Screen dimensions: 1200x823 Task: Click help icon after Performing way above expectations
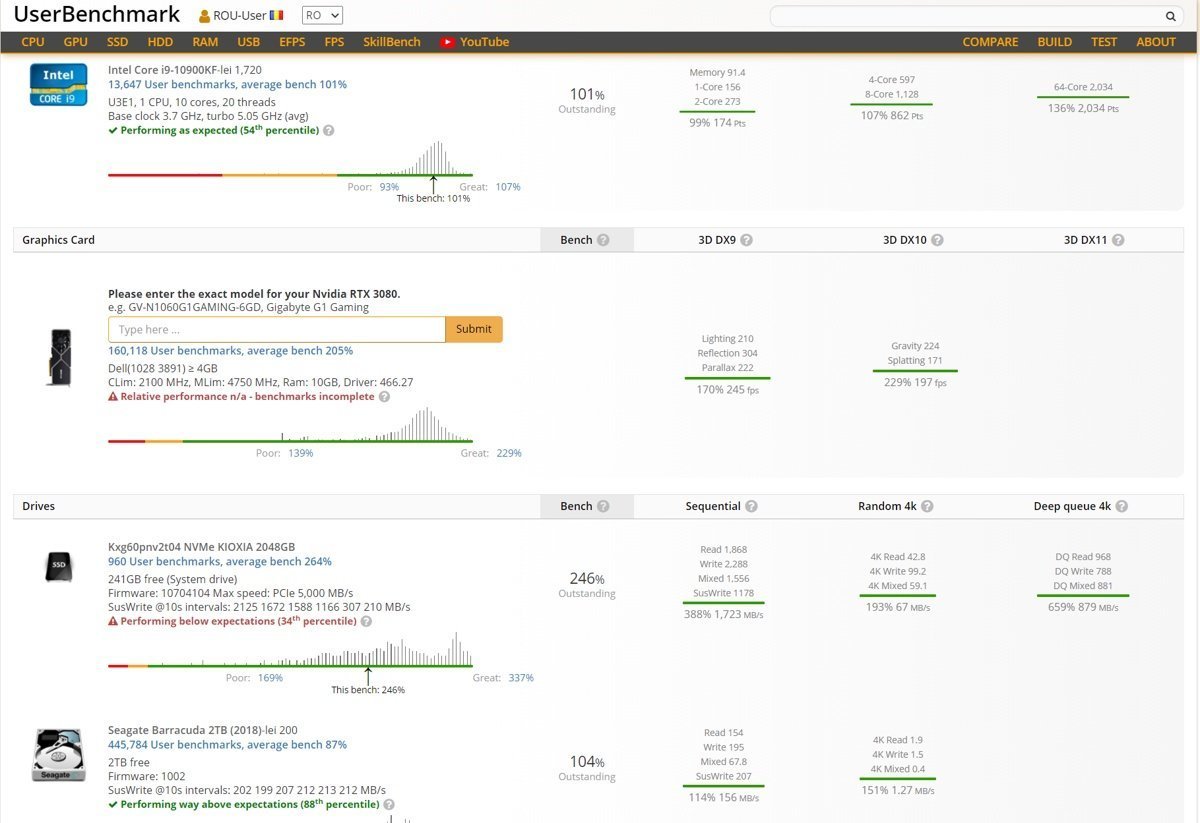[389, 804]
